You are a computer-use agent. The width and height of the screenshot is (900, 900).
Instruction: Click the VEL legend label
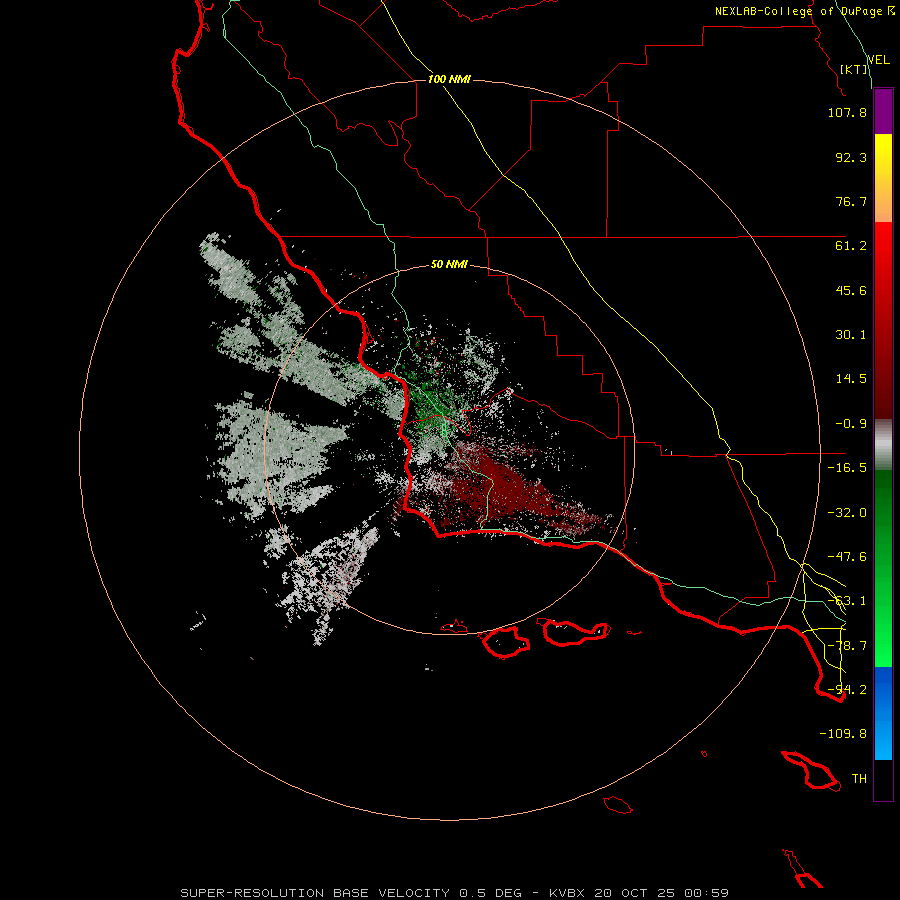878,60
